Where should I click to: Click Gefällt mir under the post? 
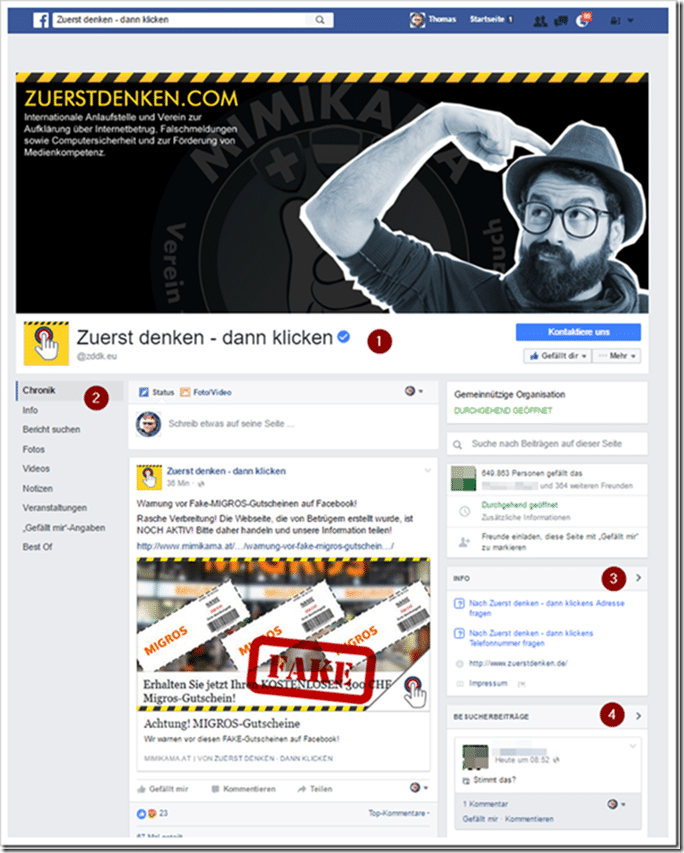click(x=162, y=789)
